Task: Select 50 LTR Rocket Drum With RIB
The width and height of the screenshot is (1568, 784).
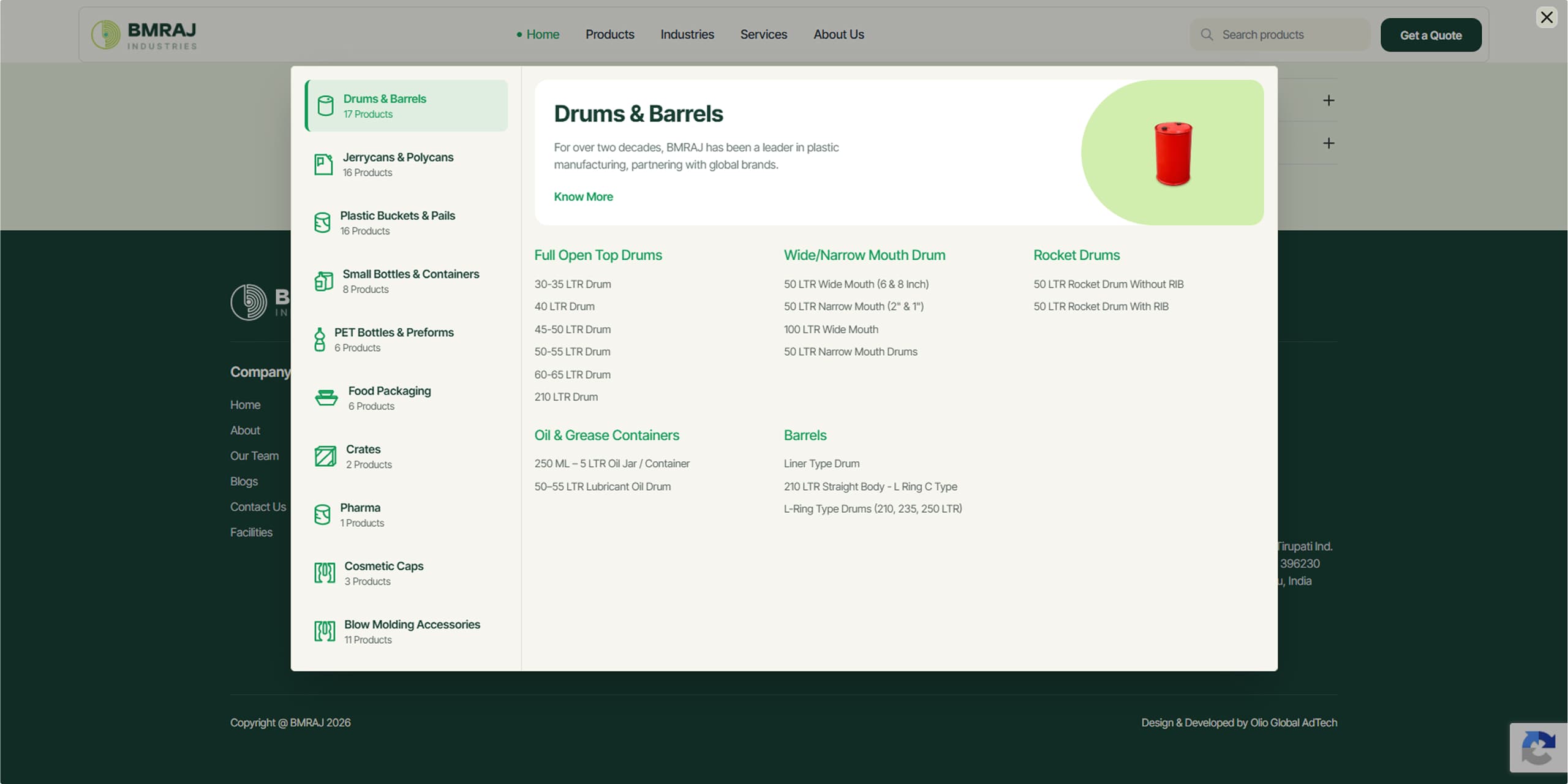Action: tap(1101, 306)
